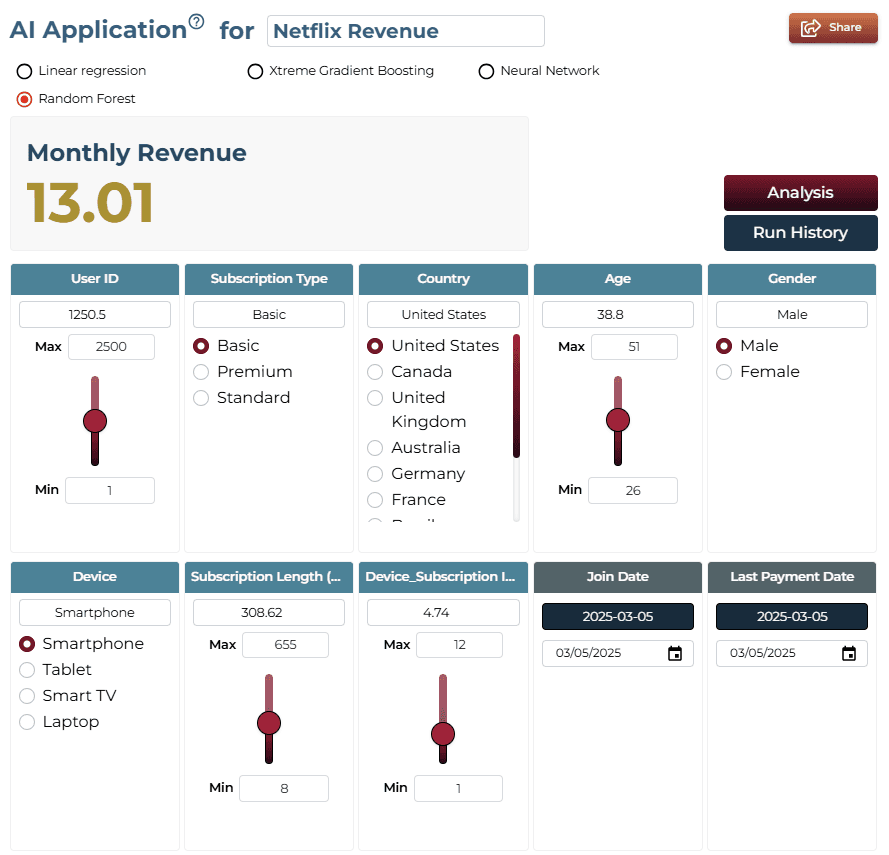889x855 pixels.
Task: Open Run History
Action: [800, 232]
